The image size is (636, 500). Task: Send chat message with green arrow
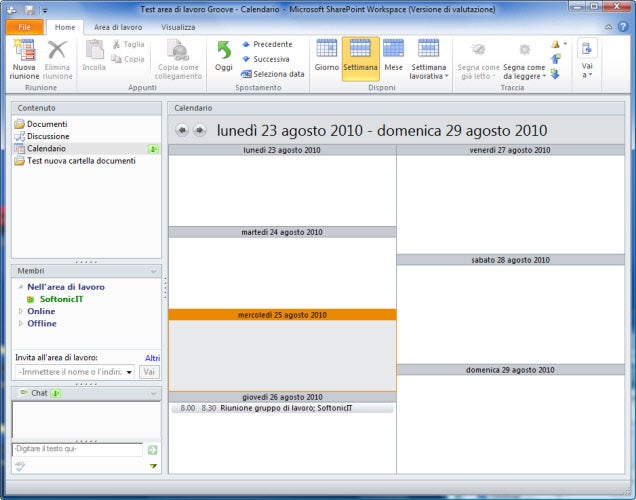pyautogui.click(x=153, y=450)
